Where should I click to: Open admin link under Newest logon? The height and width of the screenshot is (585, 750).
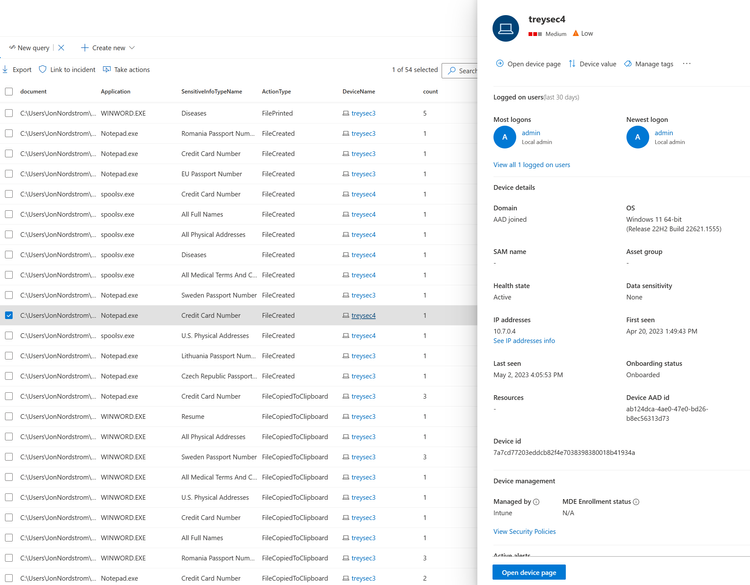[x=664, y=133]
